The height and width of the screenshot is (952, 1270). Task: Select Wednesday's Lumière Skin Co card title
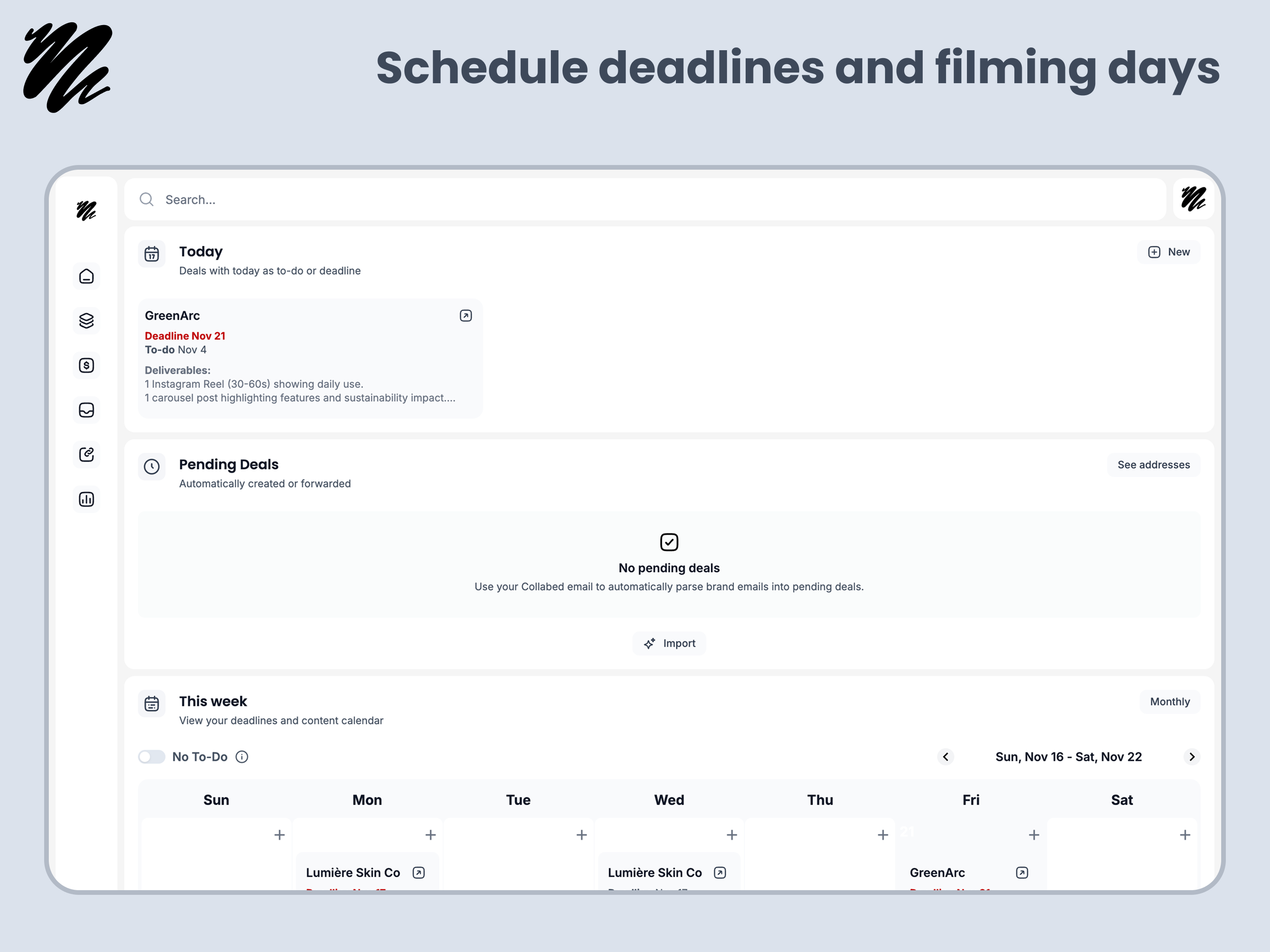tap(655, 873)
